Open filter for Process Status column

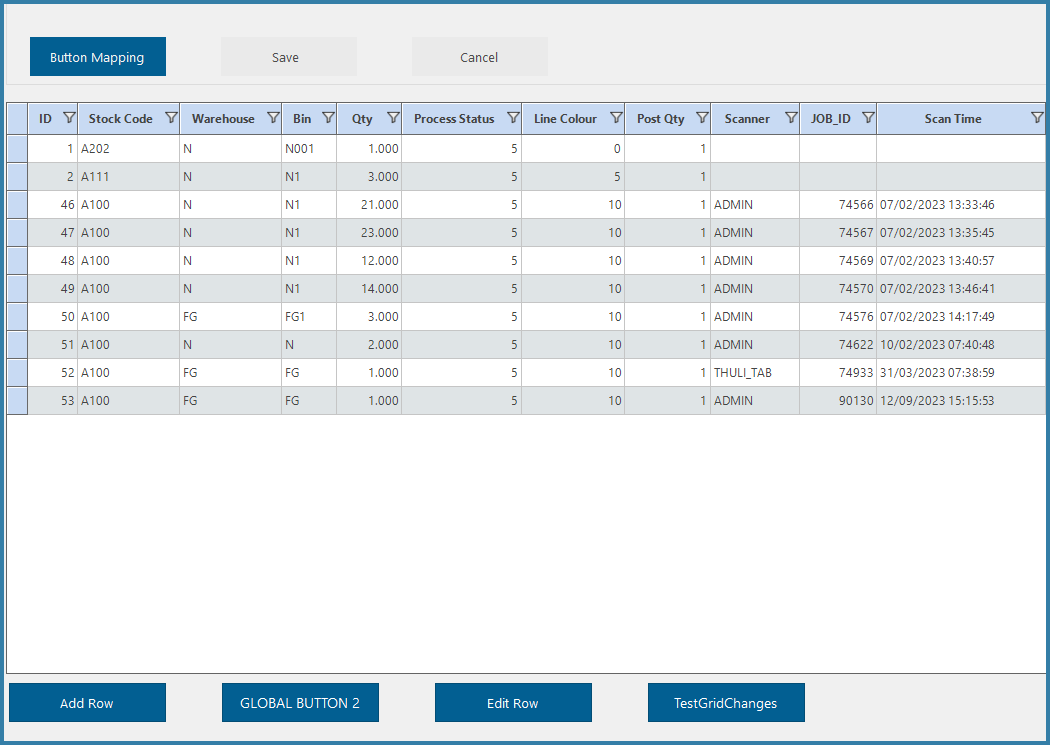click(x=513, y=118)
